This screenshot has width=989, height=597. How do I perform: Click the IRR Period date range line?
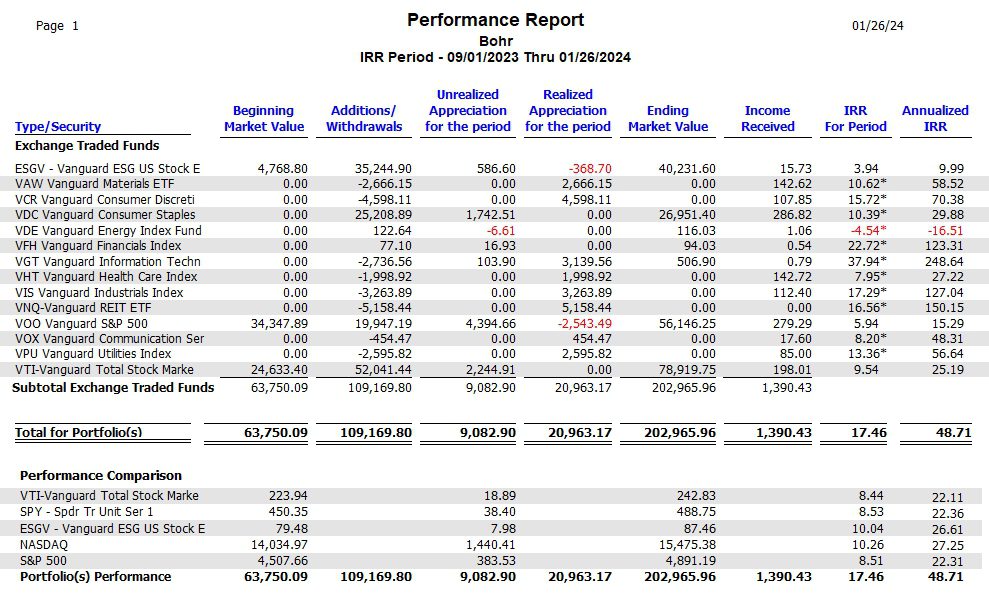(495, 57)
